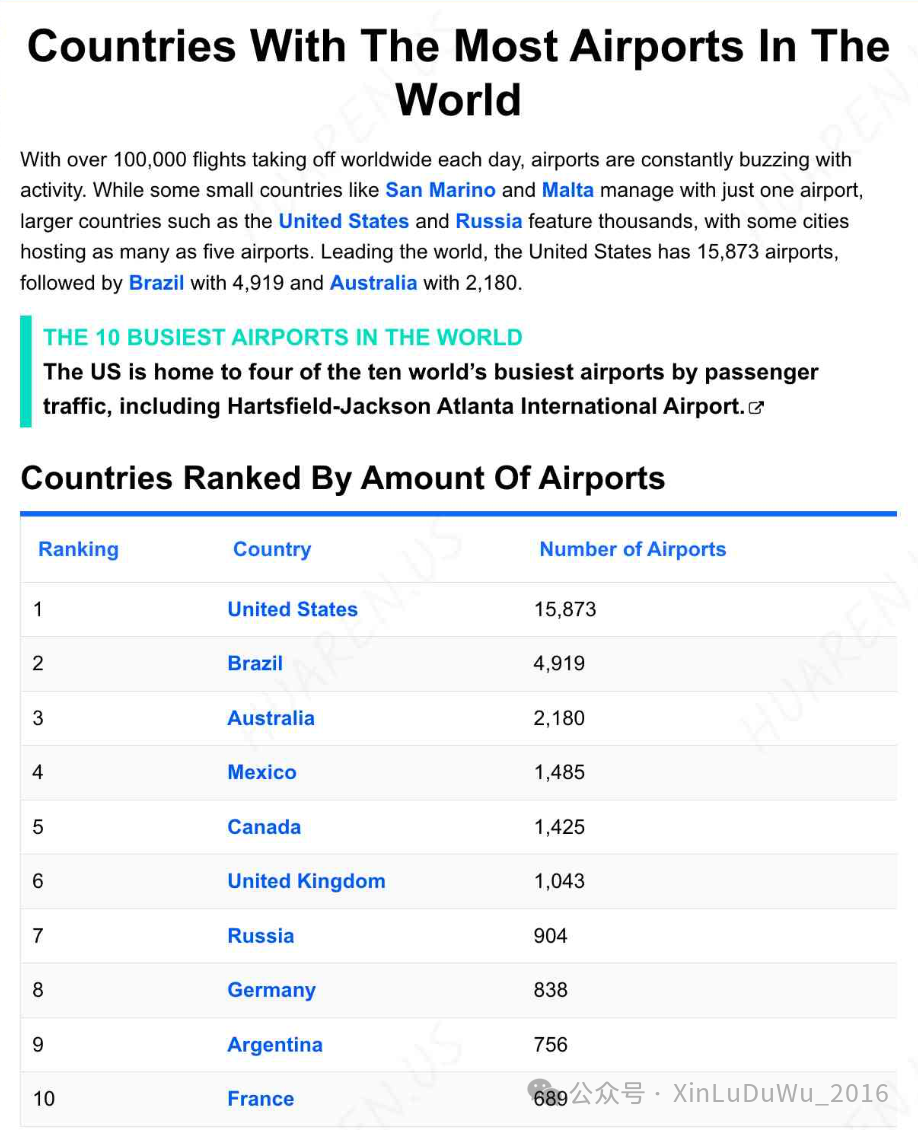Open the Brazil link in the intro paragraph
The image size is (918, 1130).
(156, 282)
